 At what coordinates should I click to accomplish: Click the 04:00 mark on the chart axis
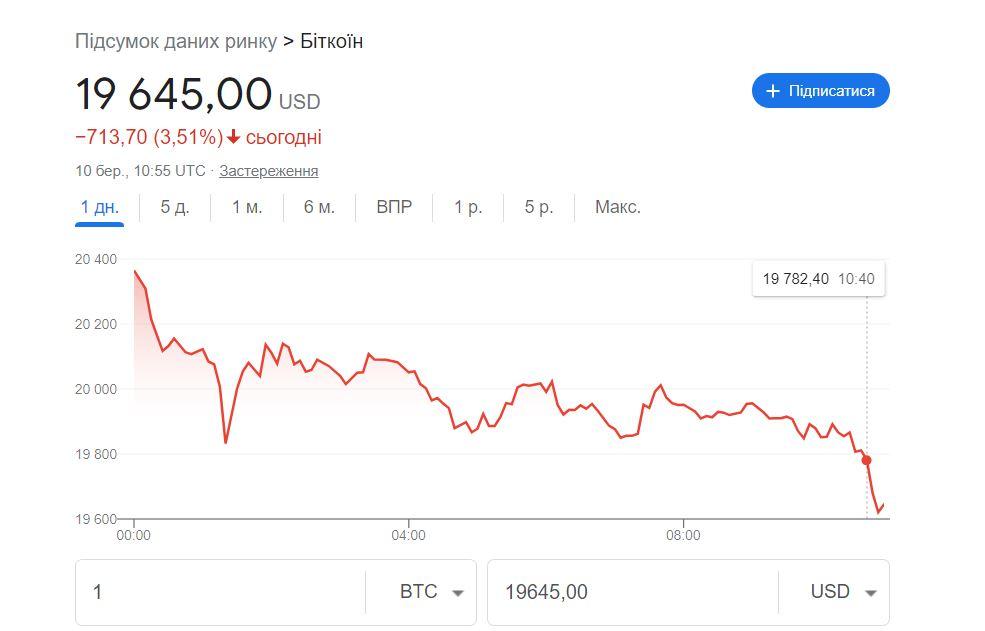(x=409, y=535)
